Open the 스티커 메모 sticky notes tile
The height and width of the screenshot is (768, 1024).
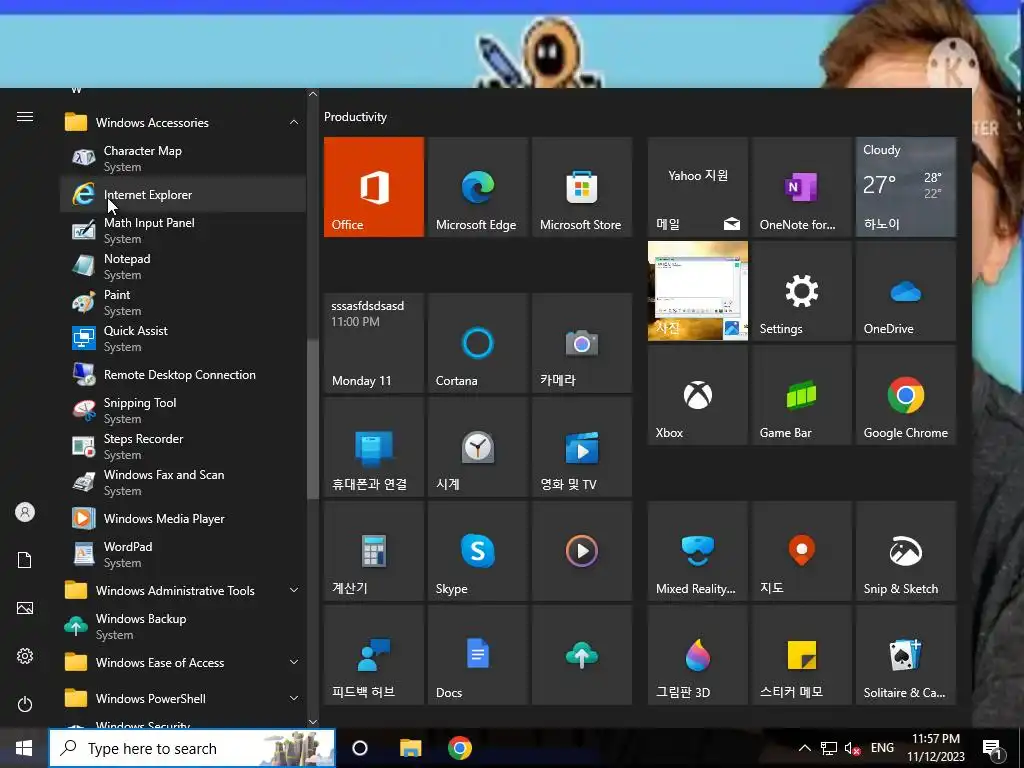tap(801, 655)
